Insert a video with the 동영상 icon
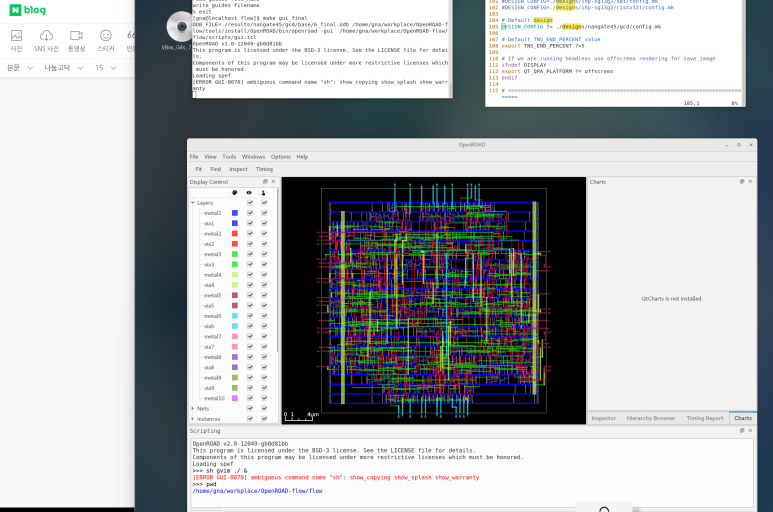This screenshot has height=512, width=773. coord(76,36)
